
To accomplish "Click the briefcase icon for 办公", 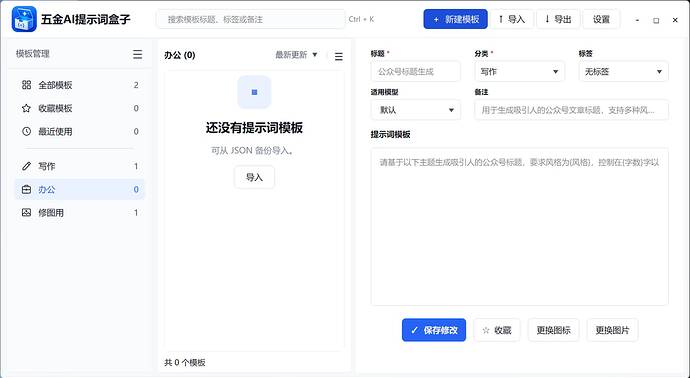I will [26, 189].
